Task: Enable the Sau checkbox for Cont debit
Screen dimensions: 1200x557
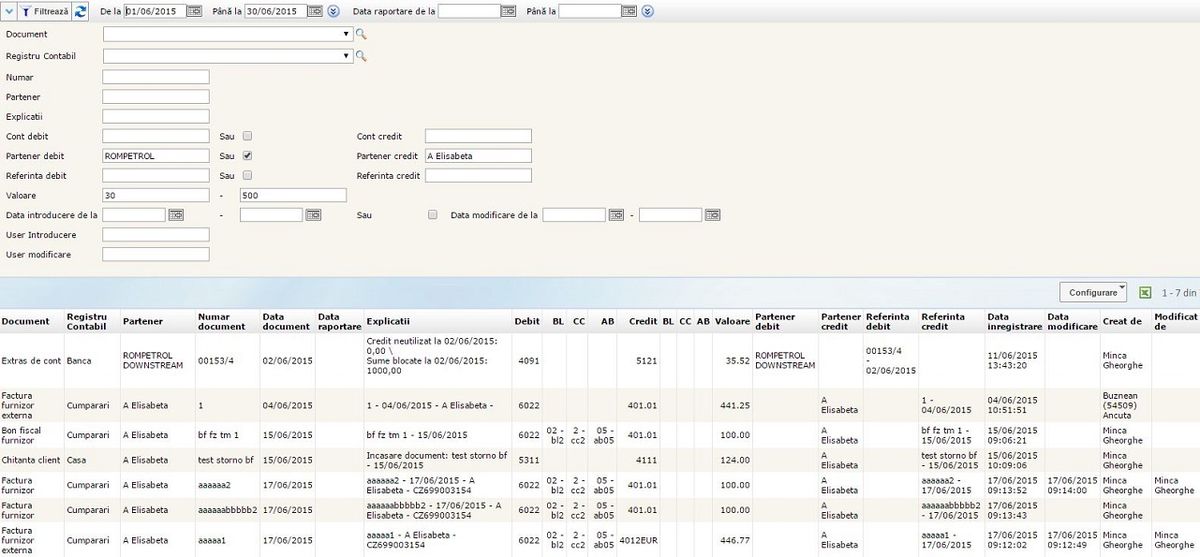Action: [x=247, y=136]
